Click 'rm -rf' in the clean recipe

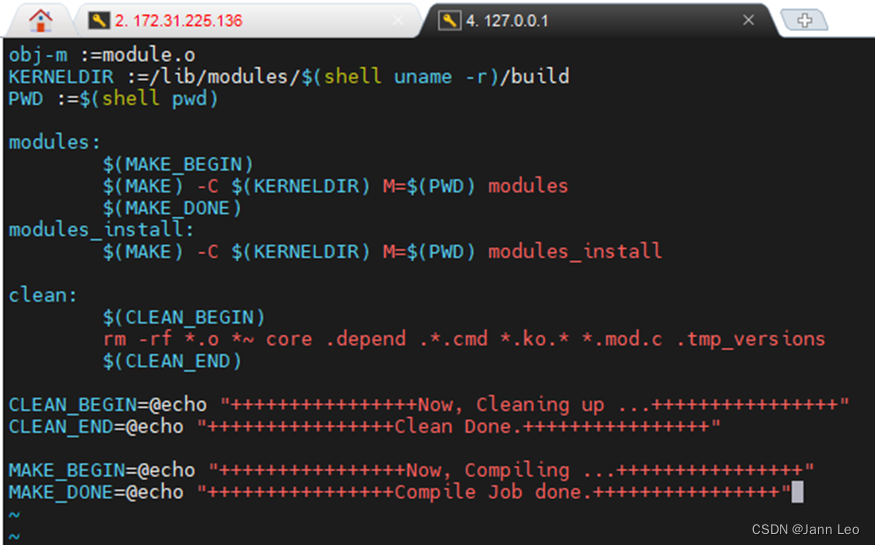pos(137,339)
